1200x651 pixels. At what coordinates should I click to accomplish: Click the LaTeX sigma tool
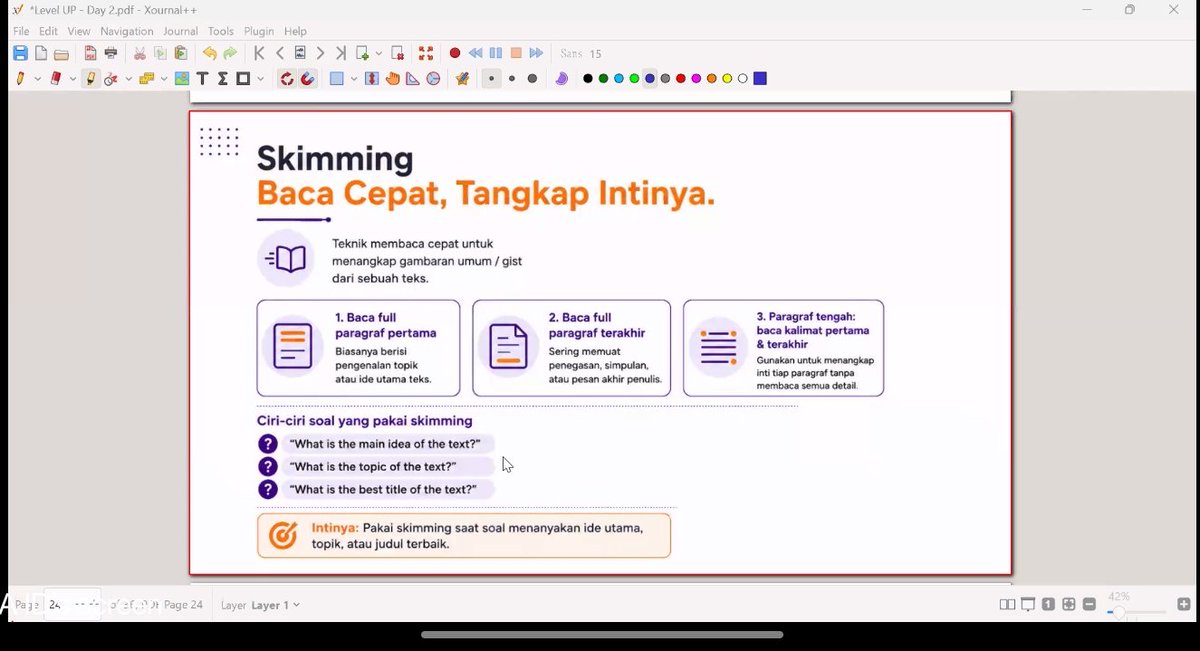click(x=223, y=78)
